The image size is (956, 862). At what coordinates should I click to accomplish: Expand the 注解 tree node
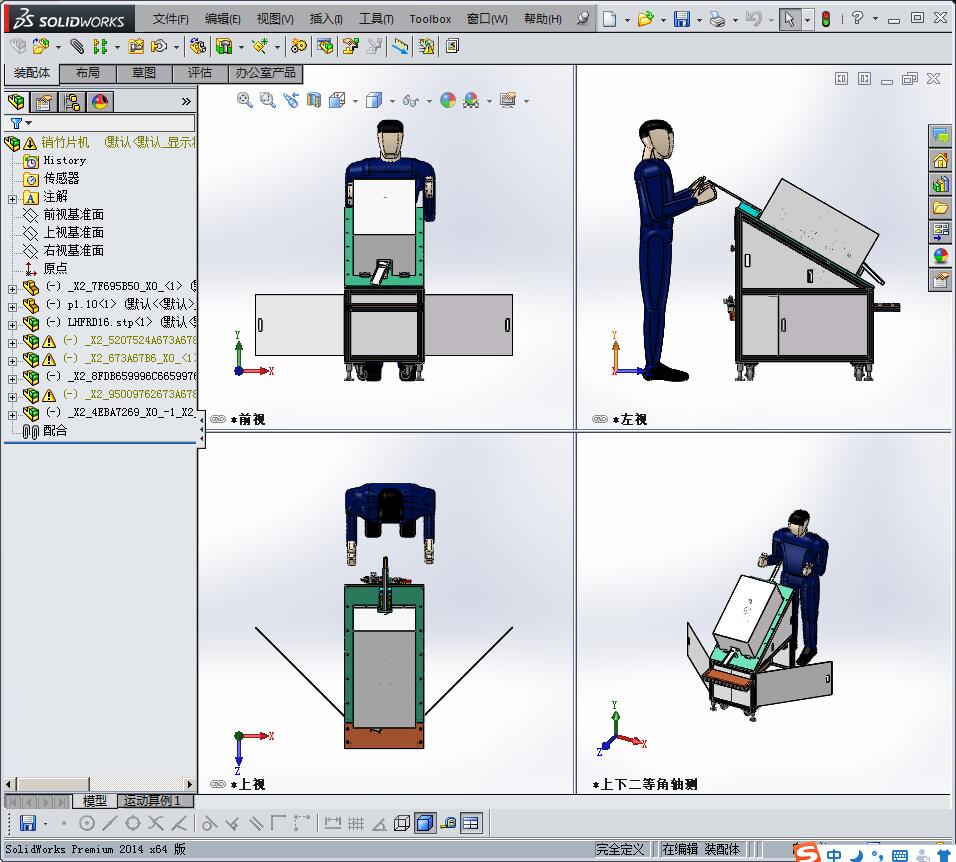12,199
